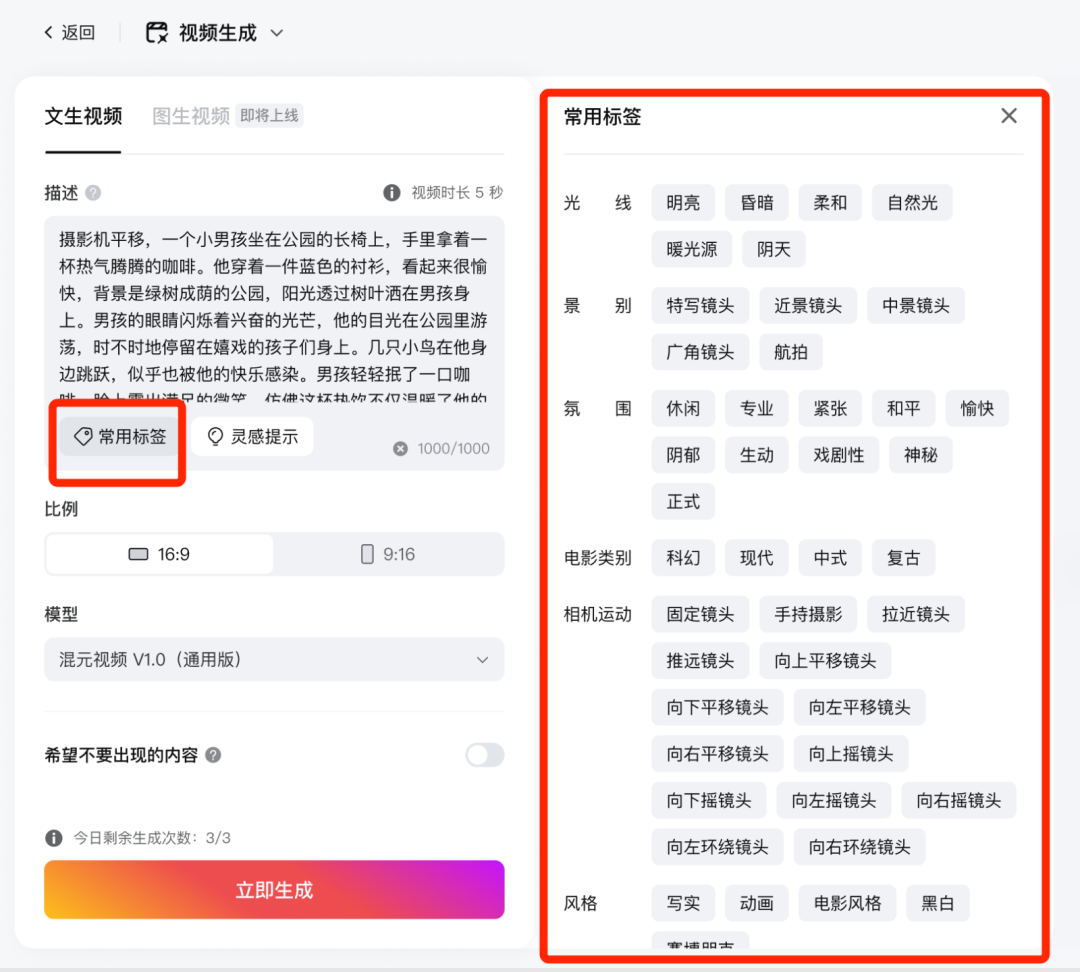Select the 愉快 atmosphere tag
The width and height of the screenshot is (1080, 972).
click(977, 409)
